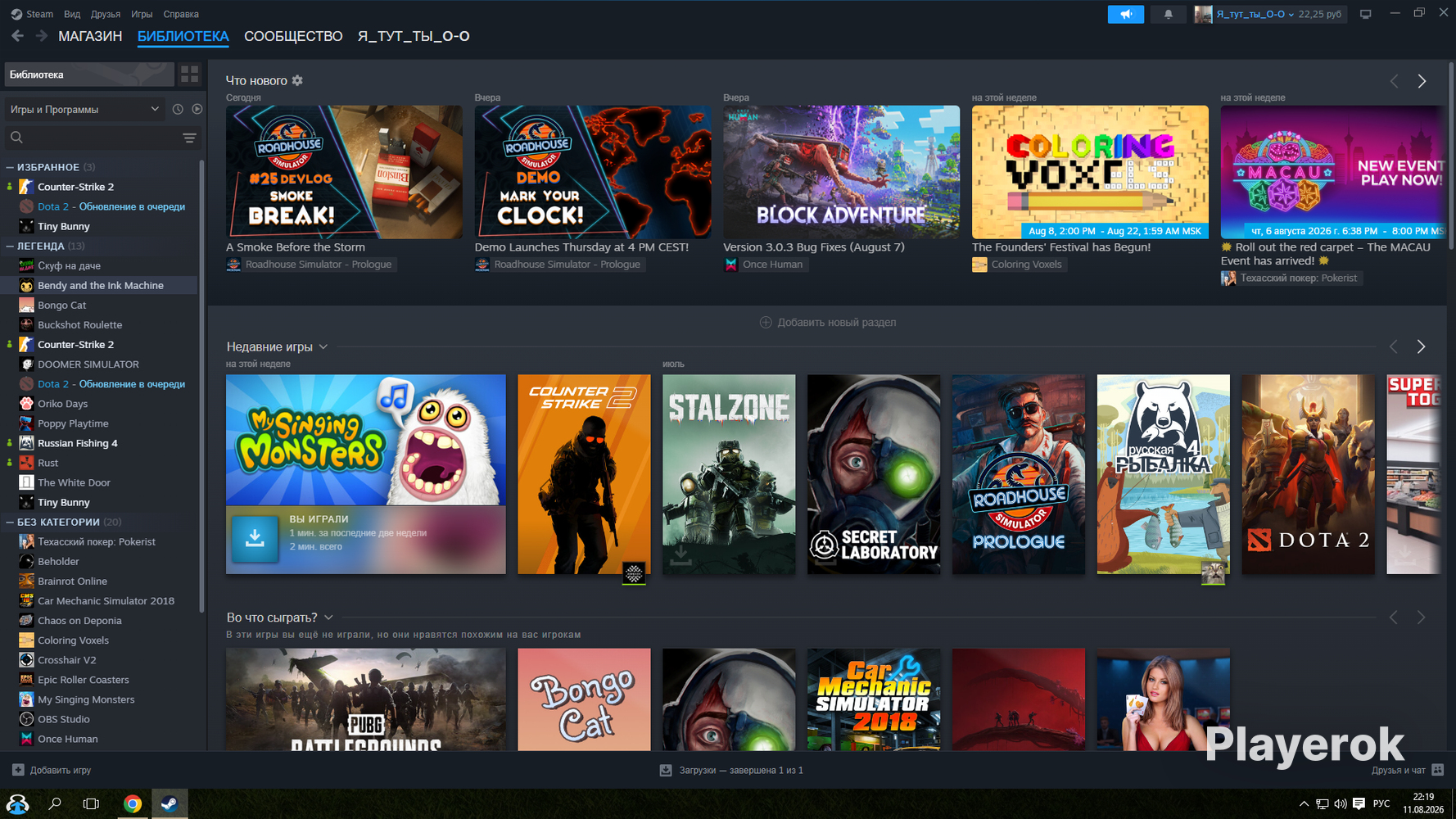1456x819 pixels.
Task: Open advanced filter settings icon
Action: coord(189,138)
